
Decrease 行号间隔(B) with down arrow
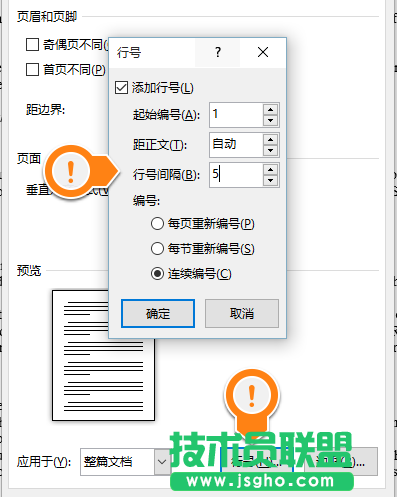point(270,181)
